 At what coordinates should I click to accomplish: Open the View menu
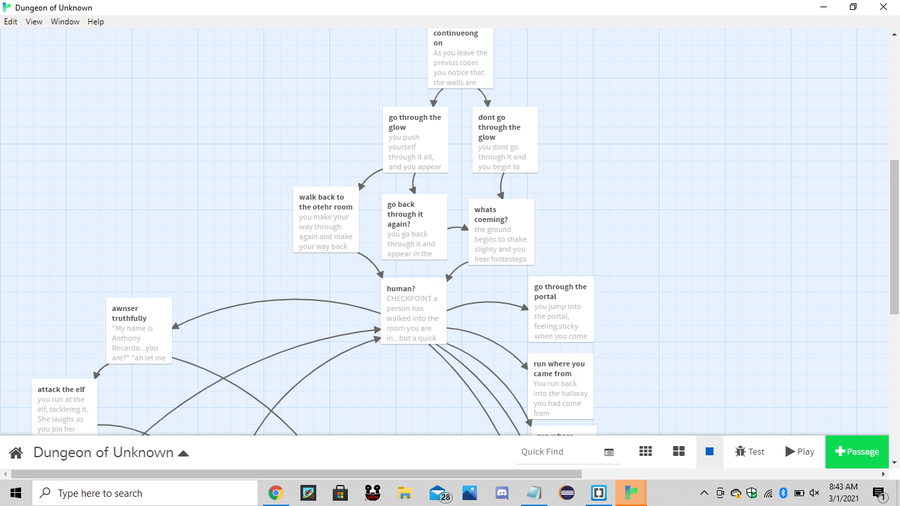coord(34,22)
